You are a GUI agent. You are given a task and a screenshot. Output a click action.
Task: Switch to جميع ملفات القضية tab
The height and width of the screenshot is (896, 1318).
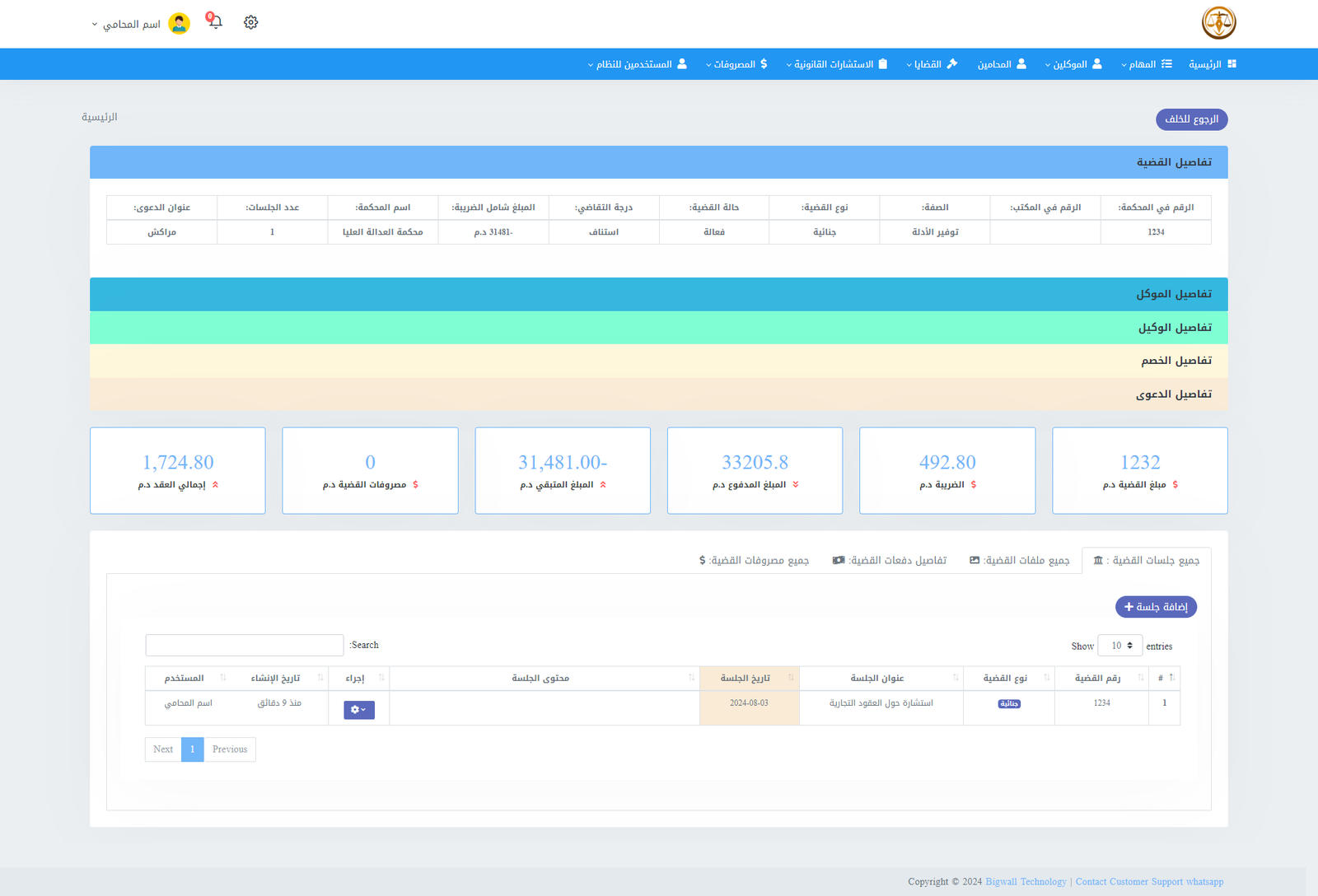pos(1020,561)
